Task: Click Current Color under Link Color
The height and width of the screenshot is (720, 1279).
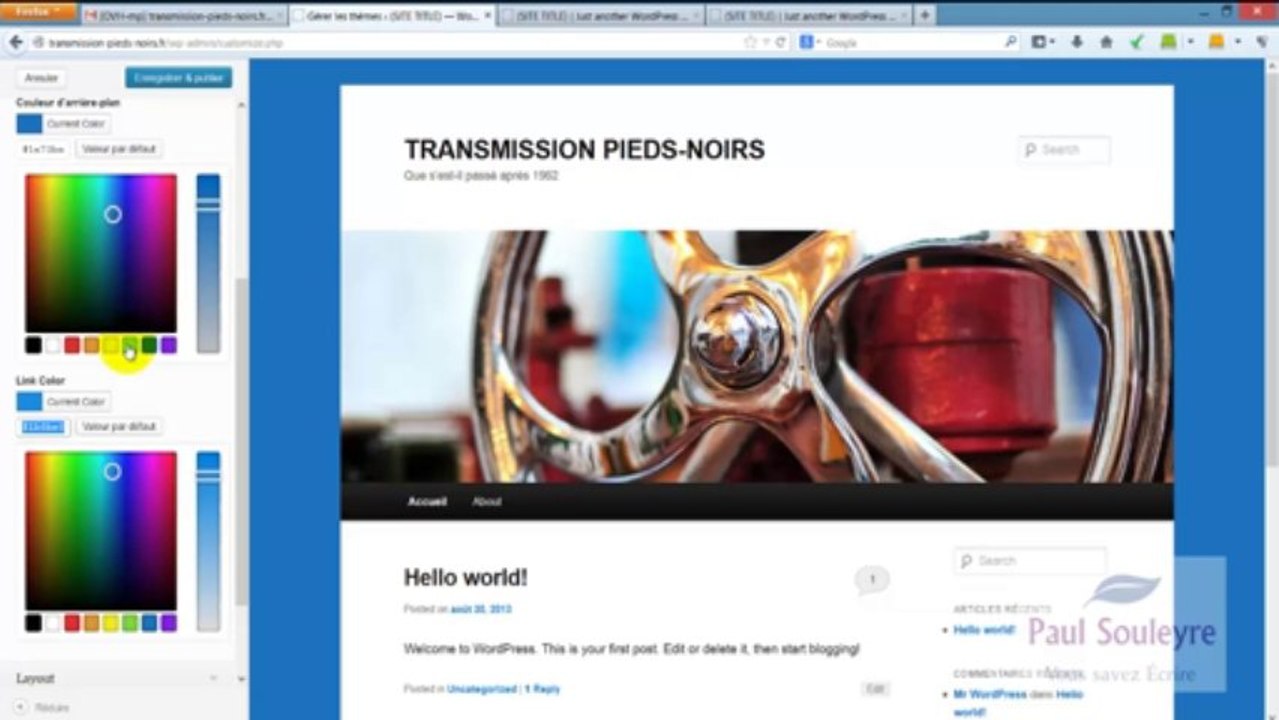Action: point(64,402)
